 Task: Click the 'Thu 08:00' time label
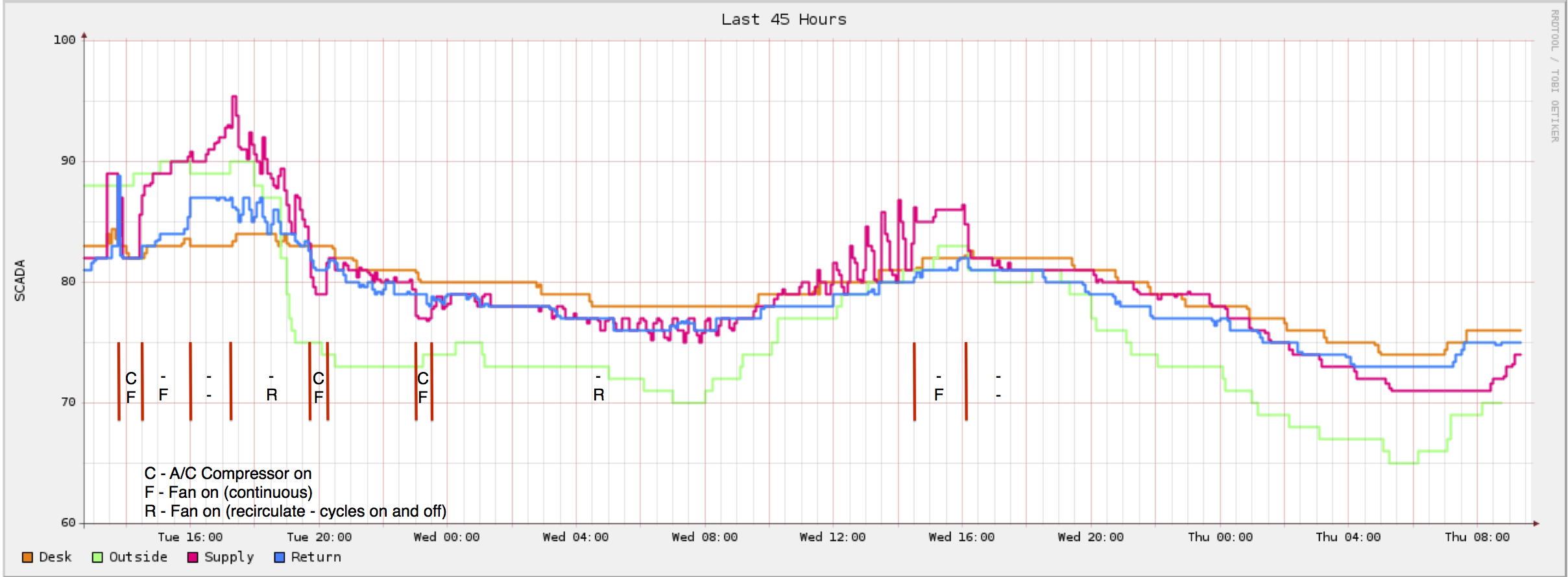point(1477,537)
